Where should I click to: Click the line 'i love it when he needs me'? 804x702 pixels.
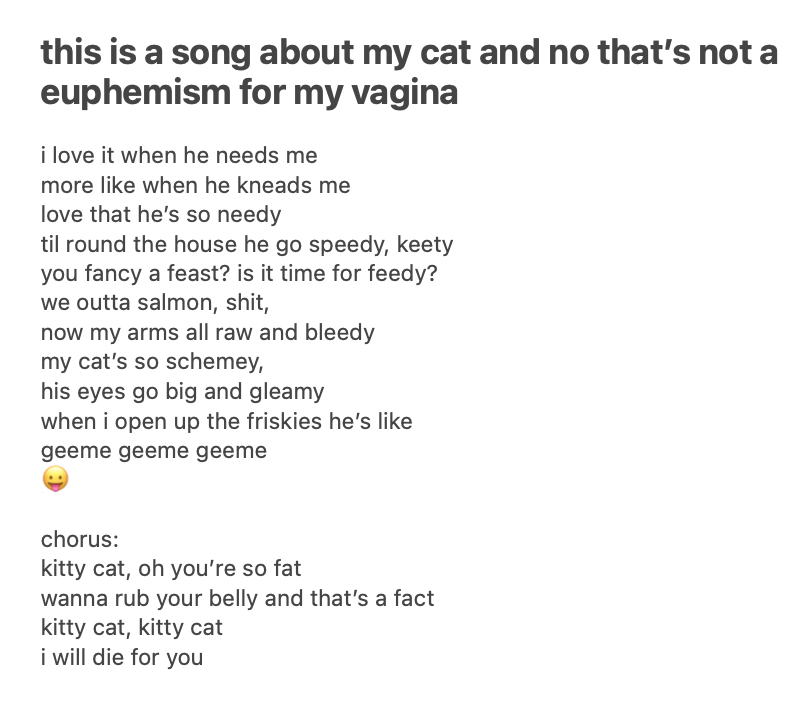pyautogui.click(x=179, y=155)
